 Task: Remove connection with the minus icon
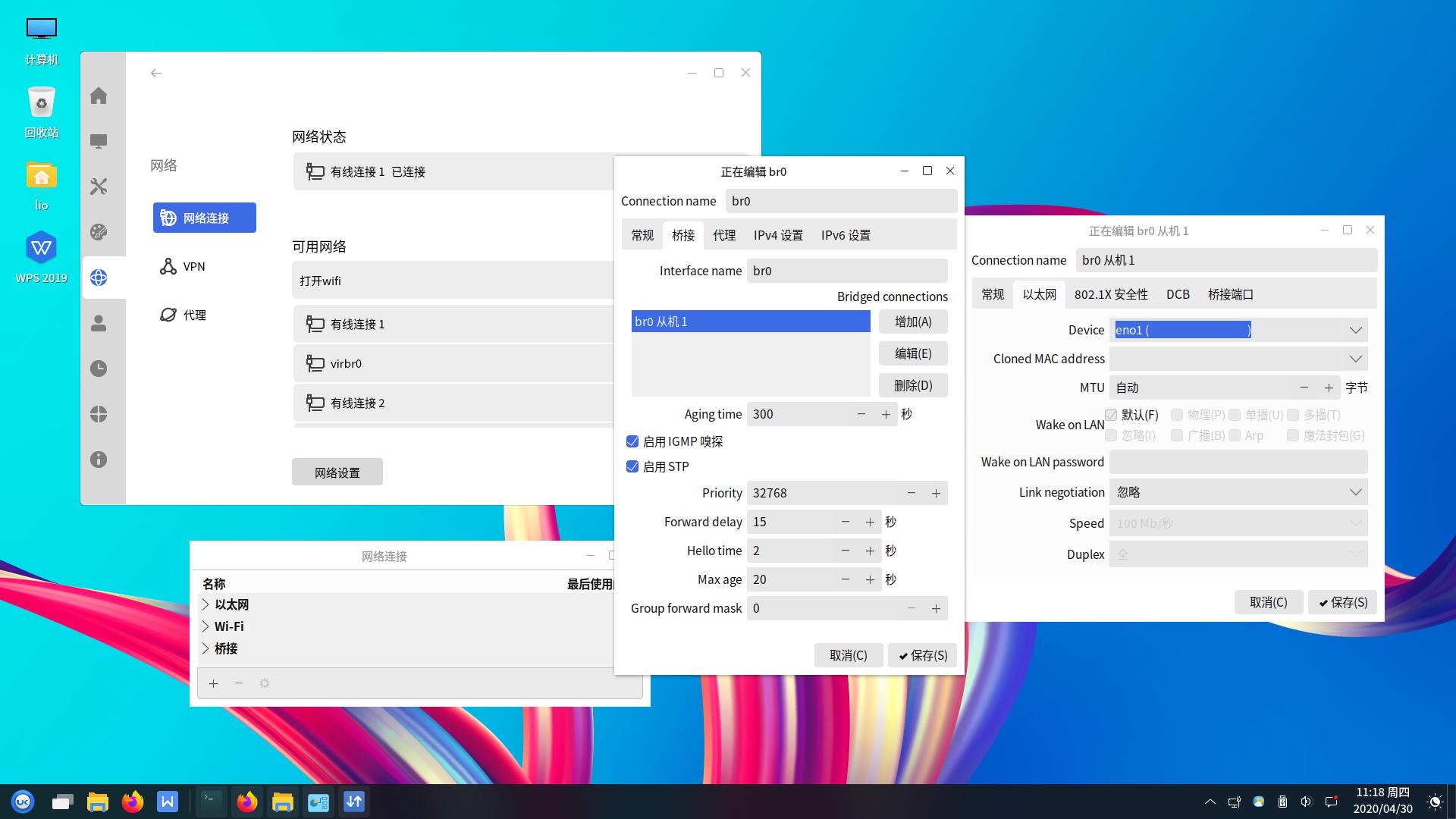(x=239, y=683)
